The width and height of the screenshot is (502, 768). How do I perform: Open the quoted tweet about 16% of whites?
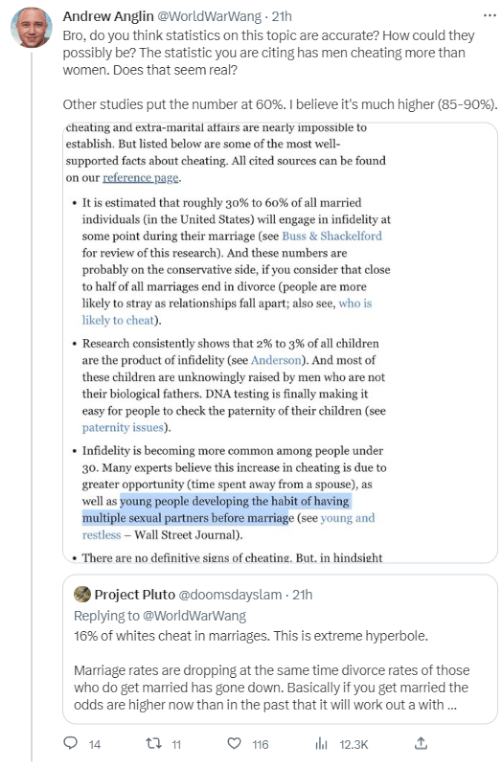[x=280, y=649]
